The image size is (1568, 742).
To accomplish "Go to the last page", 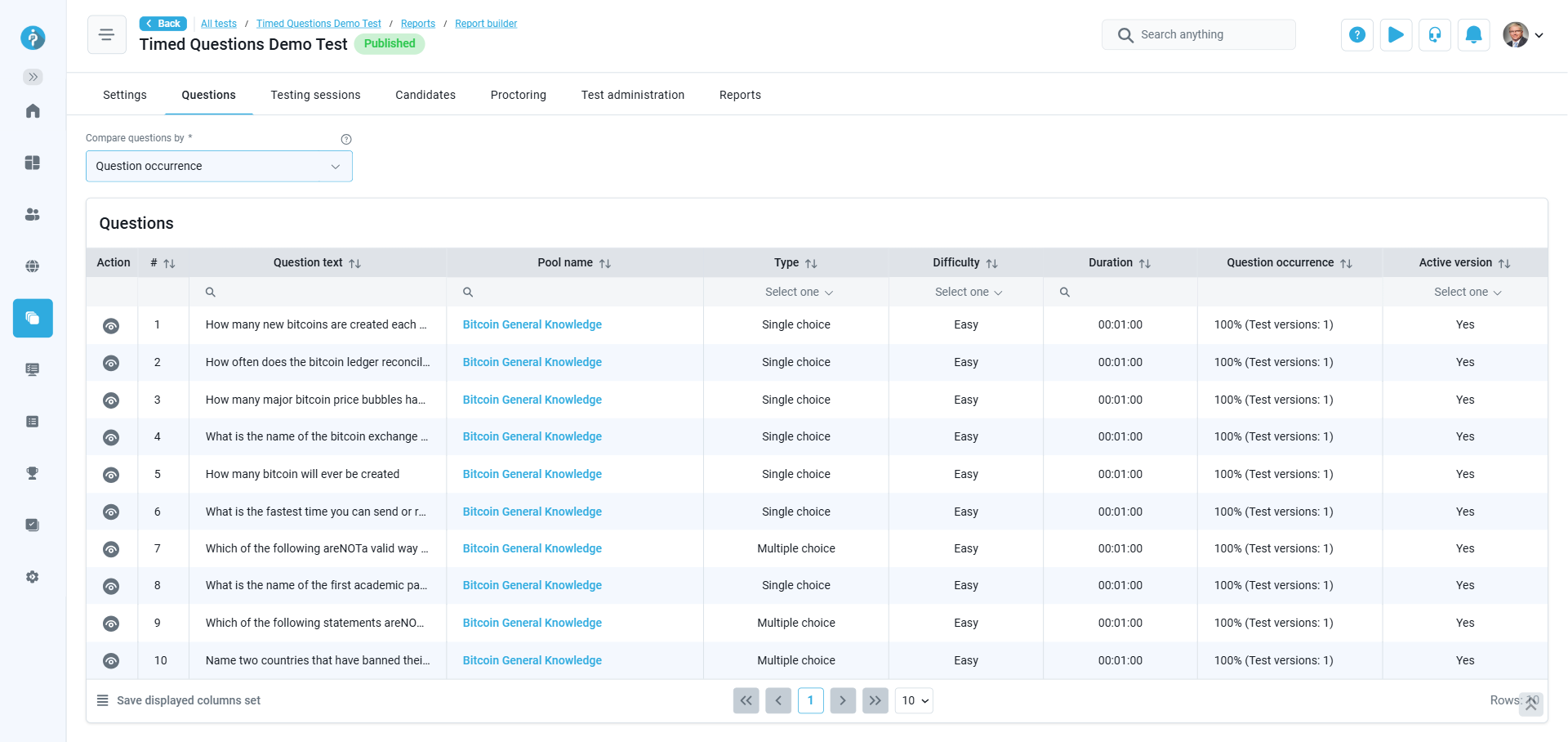I will [x=875, y=700].
